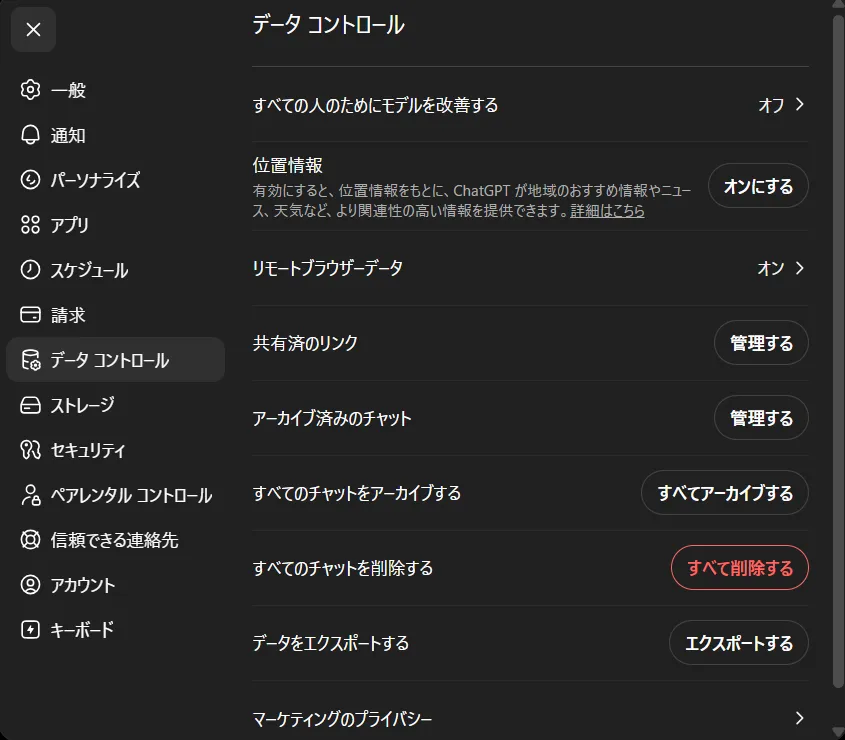The width and height of the screenshot is (845, 740).
Task: Click the 共有済のリンク label
Action: [305, 343]
